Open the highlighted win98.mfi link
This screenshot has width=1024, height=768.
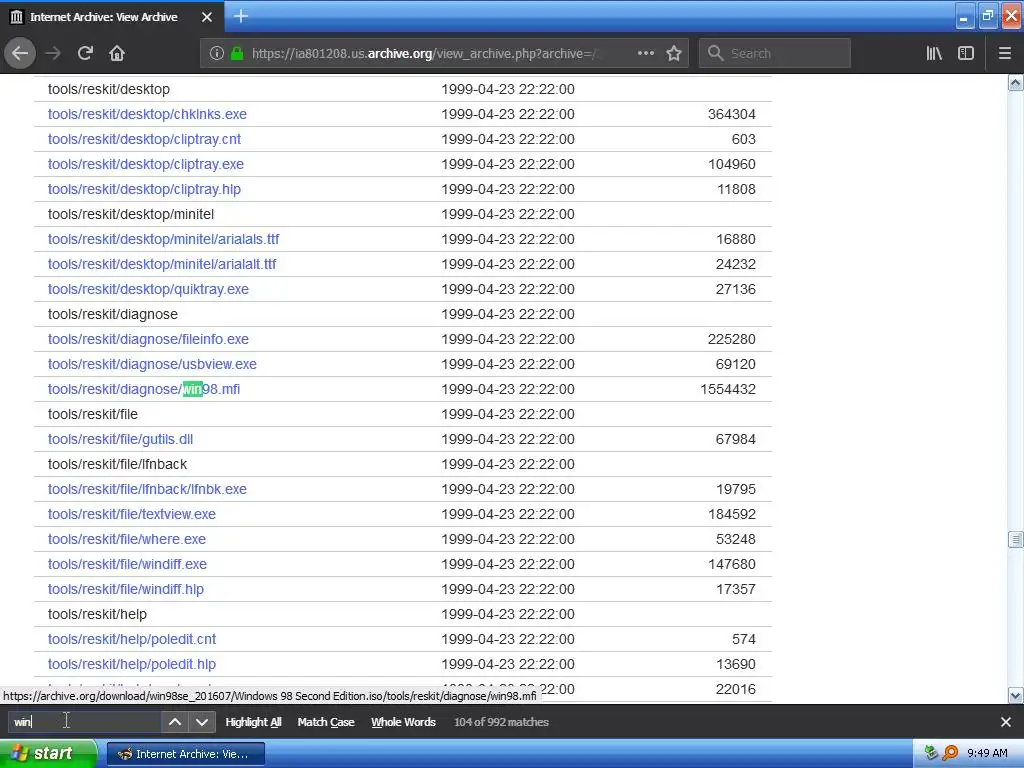[144, 389]
